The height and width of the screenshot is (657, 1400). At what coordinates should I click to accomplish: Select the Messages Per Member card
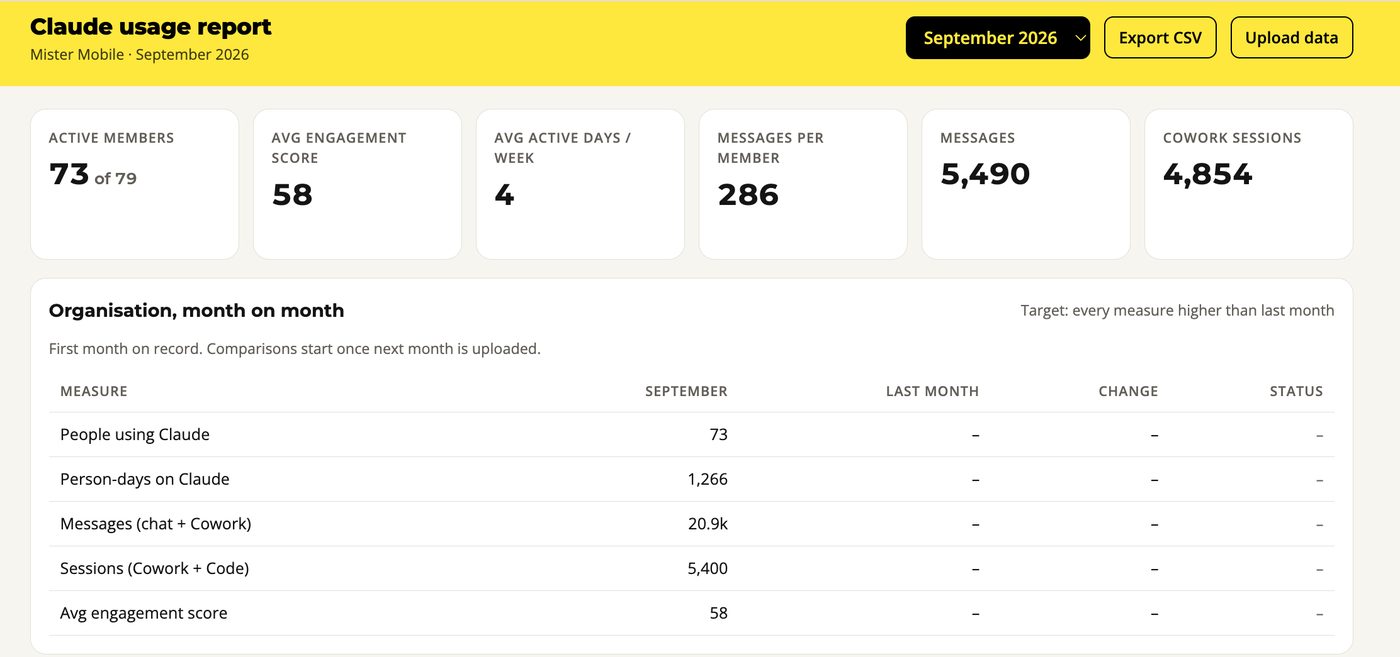pos(803,184)
